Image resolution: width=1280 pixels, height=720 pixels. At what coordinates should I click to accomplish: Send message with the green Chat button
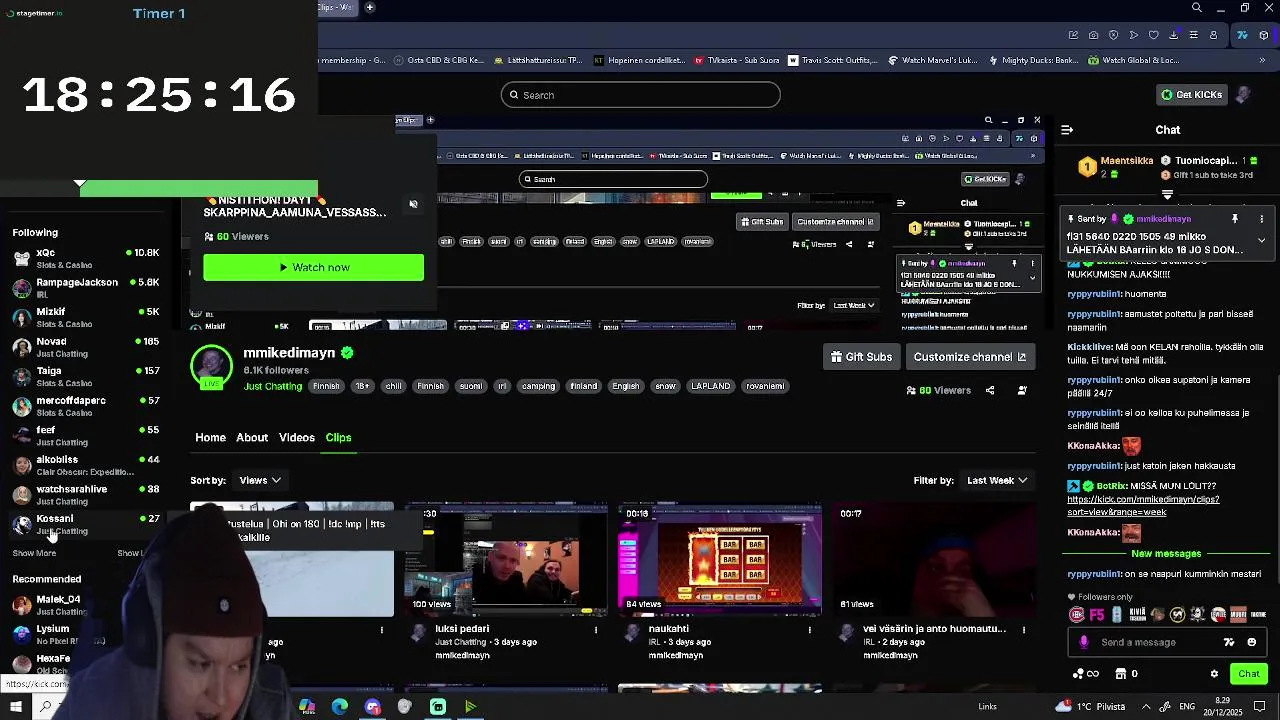coord(1249,674)
